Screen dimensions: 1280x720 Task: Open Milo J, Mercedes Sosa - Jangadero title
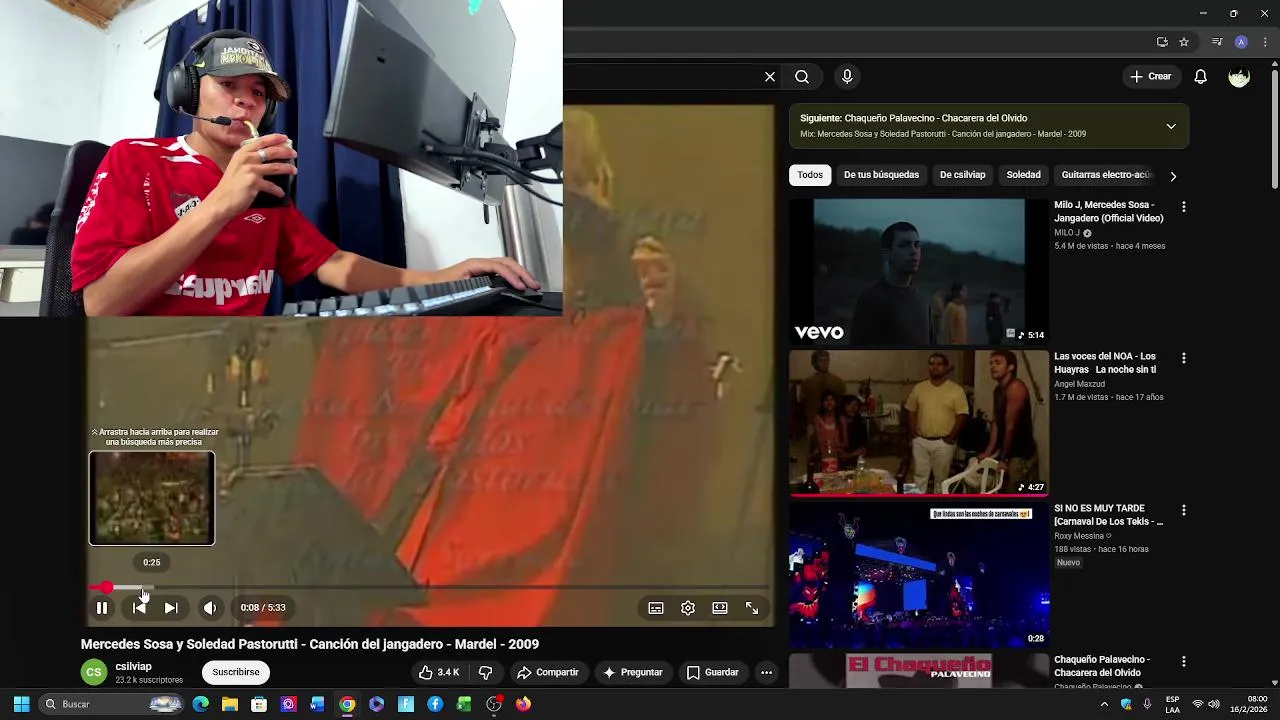click(1108, 211)
